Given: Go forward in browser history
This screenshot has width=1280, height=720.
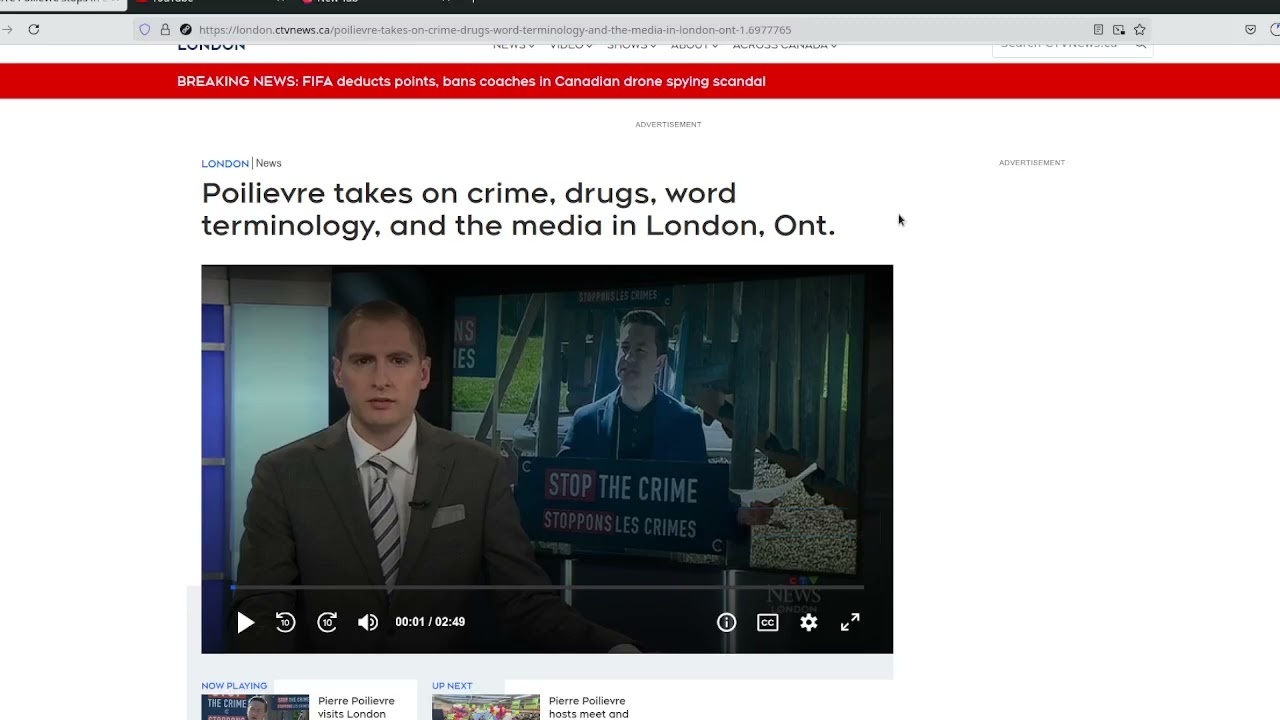Looking at the screenshot, I should (7, 29).
